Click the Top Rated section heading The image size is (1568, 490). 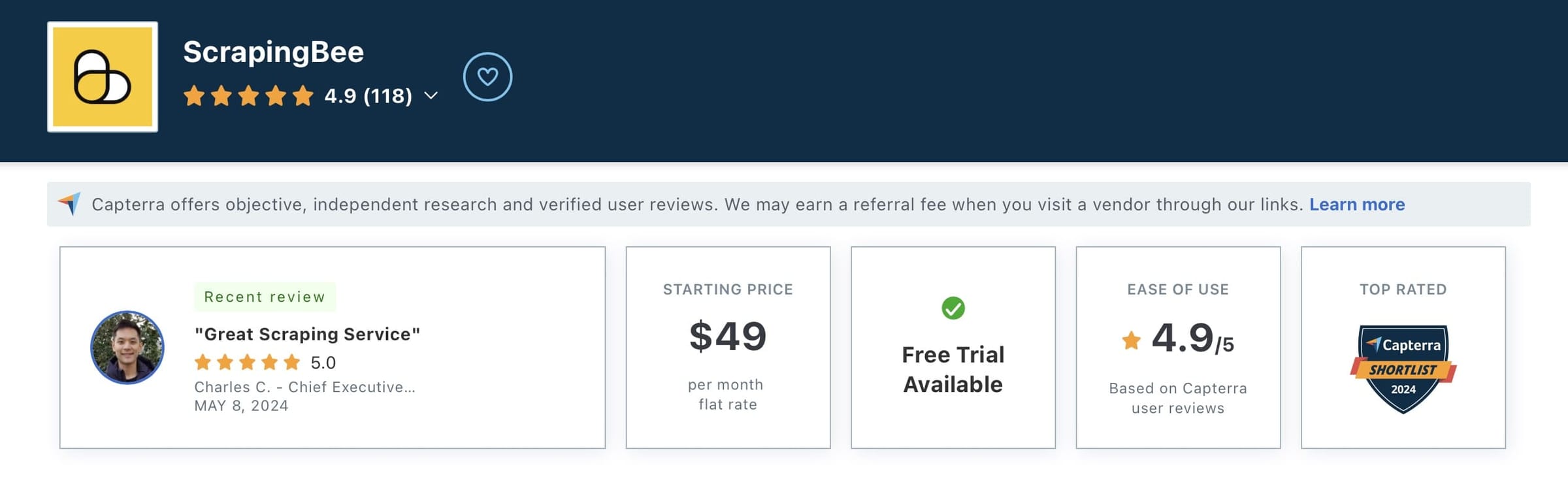pos(1403,289)
